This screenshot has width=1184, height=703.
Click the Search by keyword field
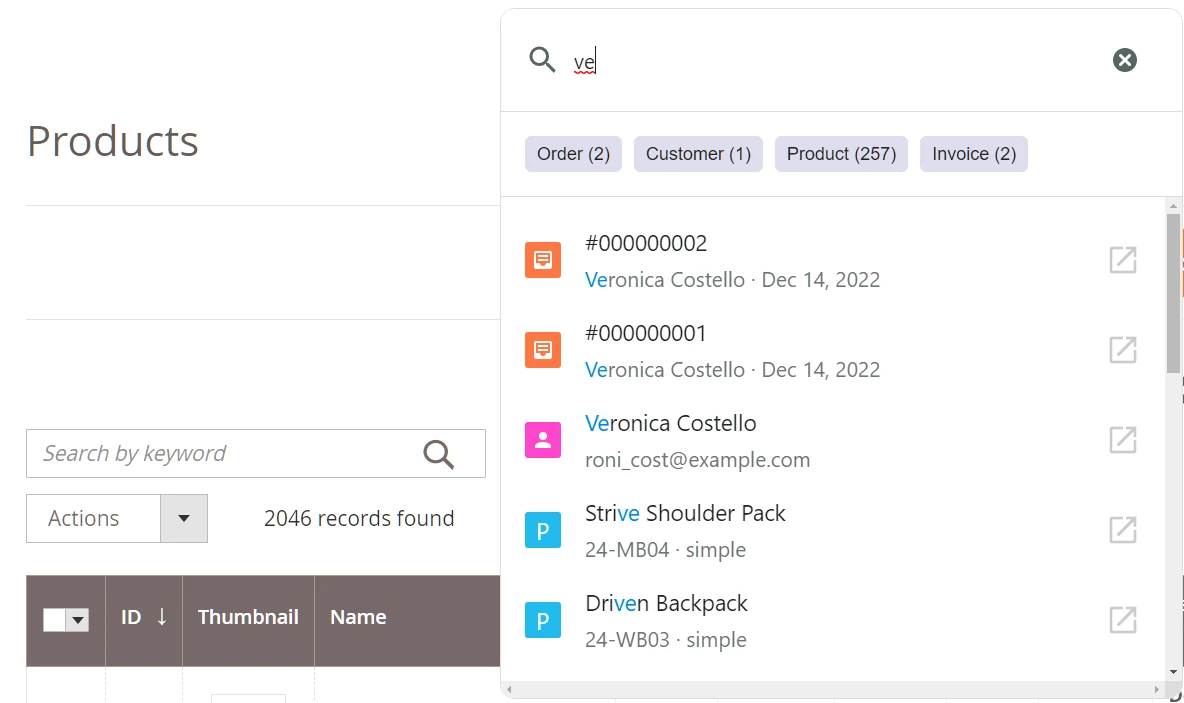pos(225,454)
